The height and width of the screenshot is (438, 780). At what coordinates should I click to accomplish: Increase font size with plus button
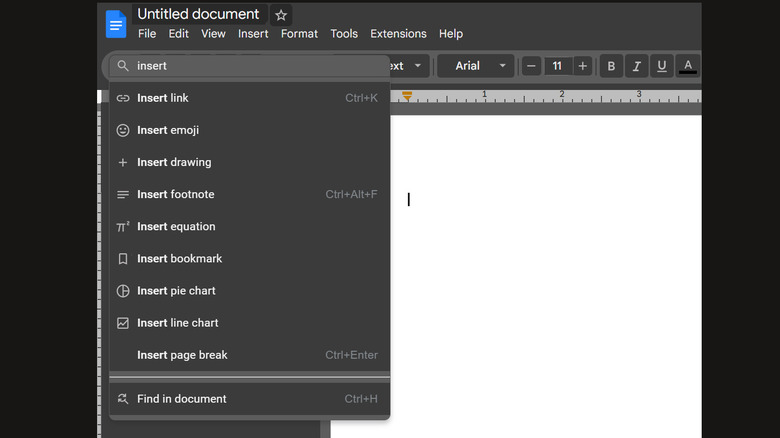point(583,66)
